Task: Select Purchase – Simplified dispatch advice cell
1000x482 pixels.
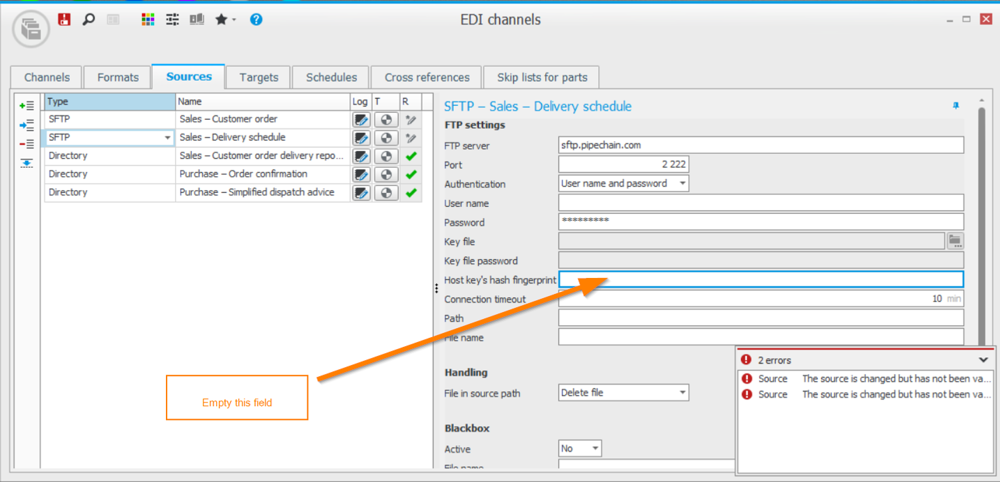Action: [263, 193]
